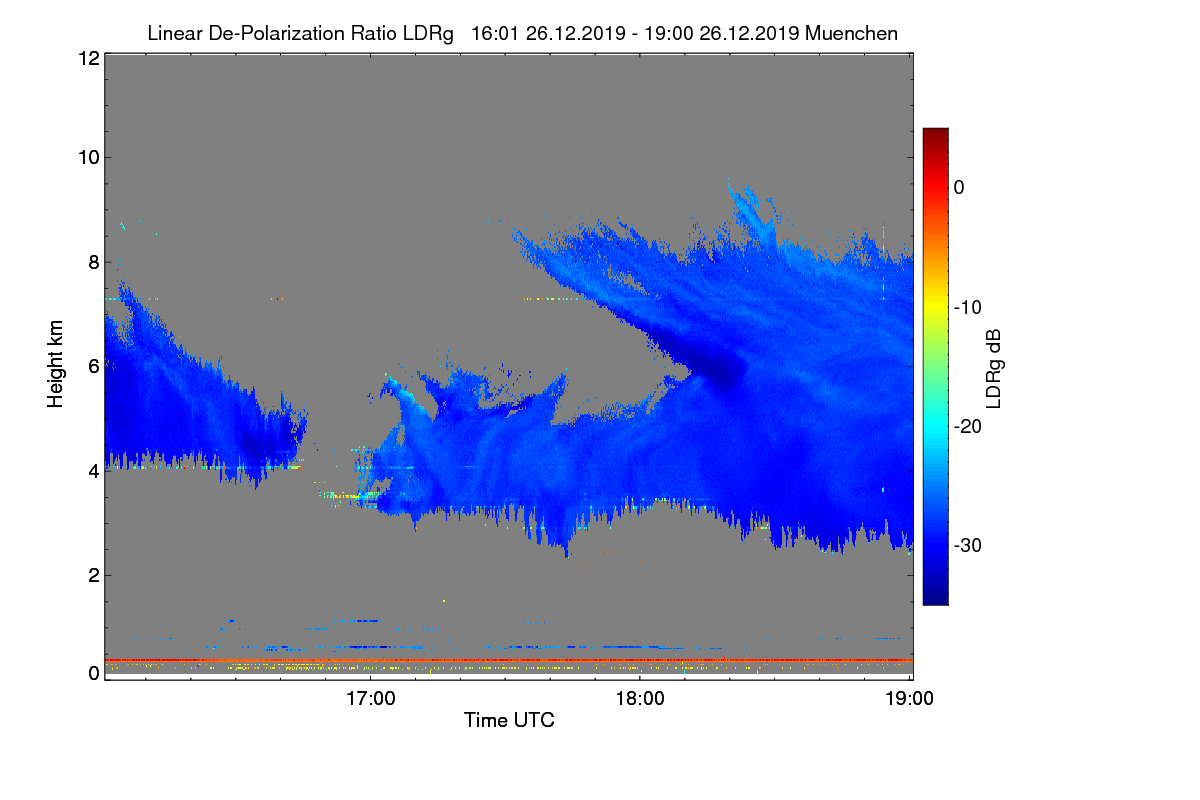This screenshot has height=800, width=1200.
Task: Click the '6' height axis label
Action: click(93, 366)
